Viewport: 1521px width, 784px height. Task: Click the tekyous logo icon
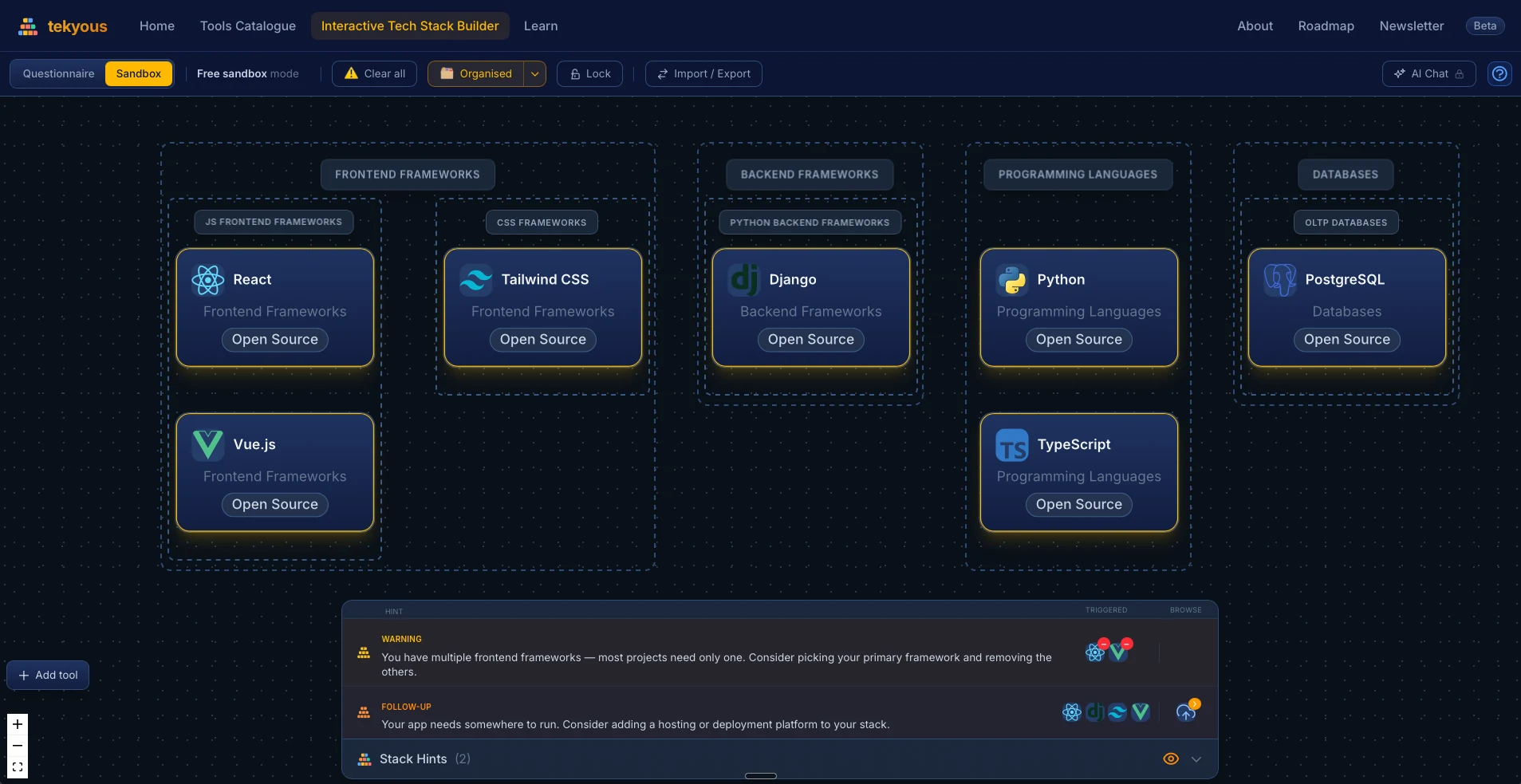click(28, 26)
